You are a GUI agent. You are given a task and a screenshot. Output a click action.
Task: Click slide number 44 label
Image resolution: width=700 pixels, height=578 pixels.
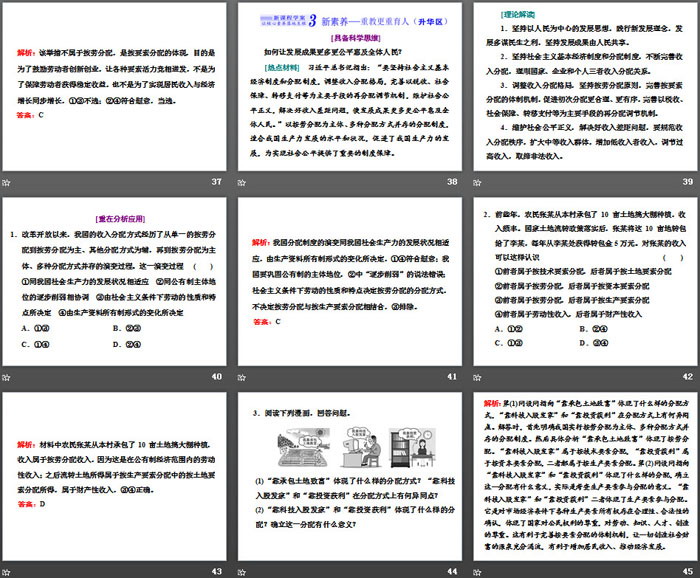(x=452, y=571)
